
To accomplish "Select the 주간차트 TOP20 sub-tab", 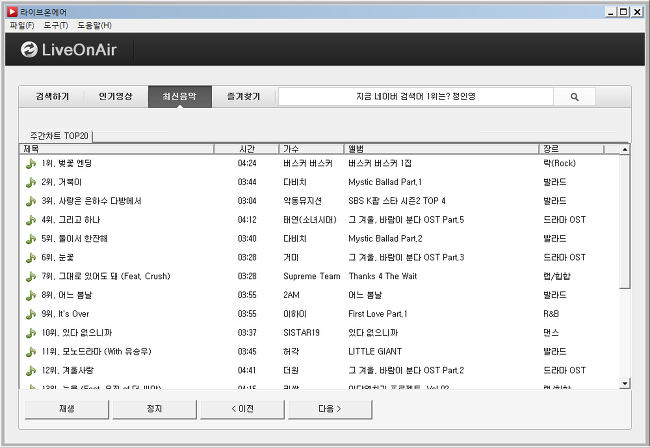I will 59,136.
